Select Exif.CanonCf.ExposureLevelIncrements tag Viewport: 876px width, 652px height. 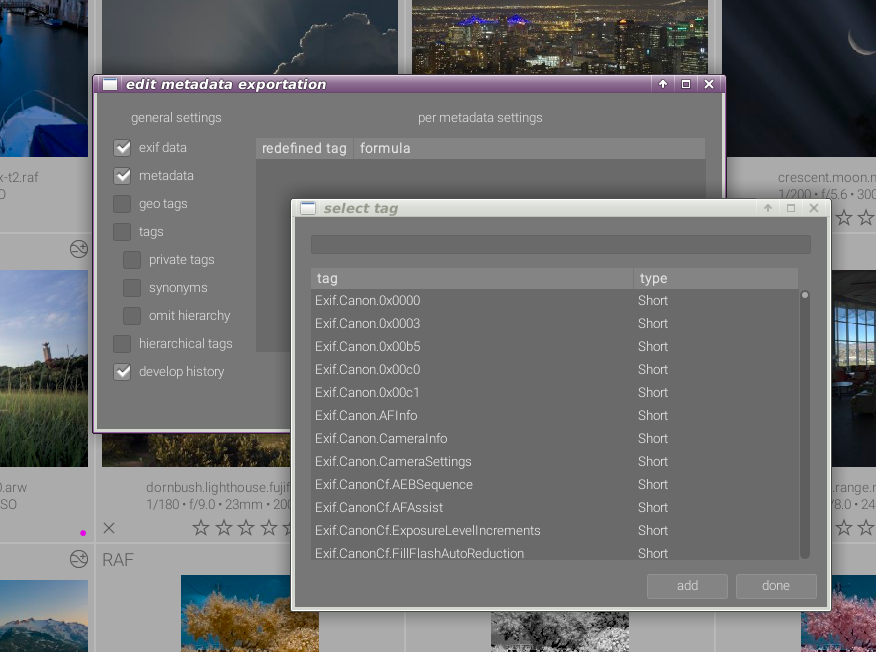555,530
